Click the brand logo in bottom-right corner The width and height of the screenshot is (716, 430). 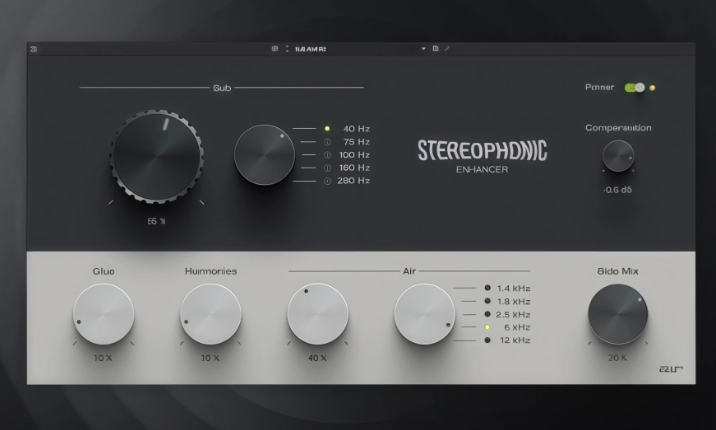[x=671, y=369]
